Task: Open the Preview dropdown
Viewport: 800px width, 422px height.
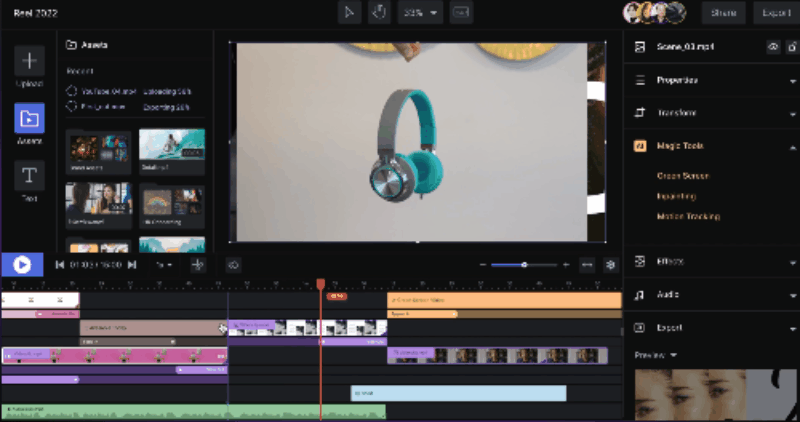Action: [x=655, y=355]
